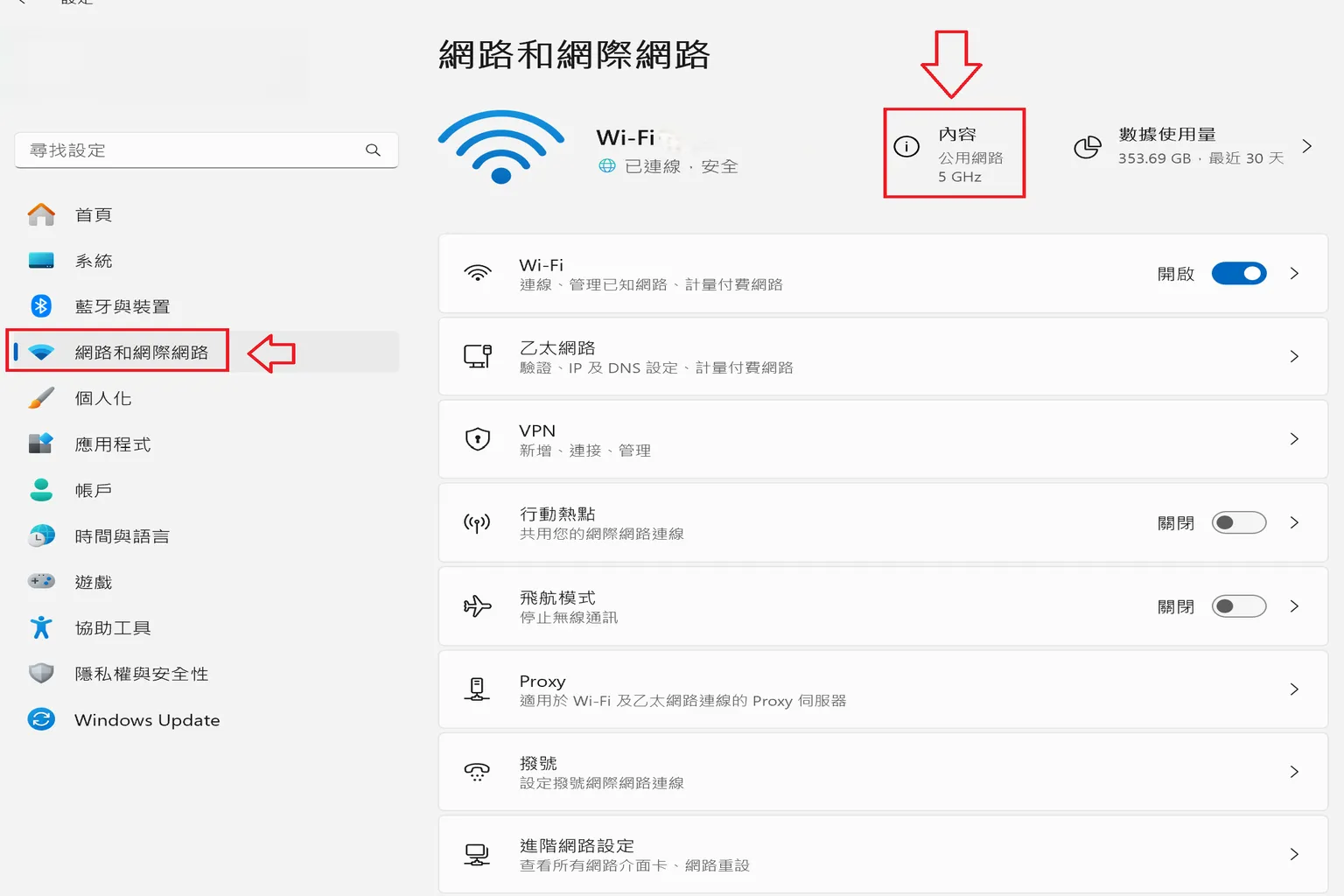Click the gamepad icon for 遊戲
Viewport: 1344px width, 896px height.
(x=41, y=581)
